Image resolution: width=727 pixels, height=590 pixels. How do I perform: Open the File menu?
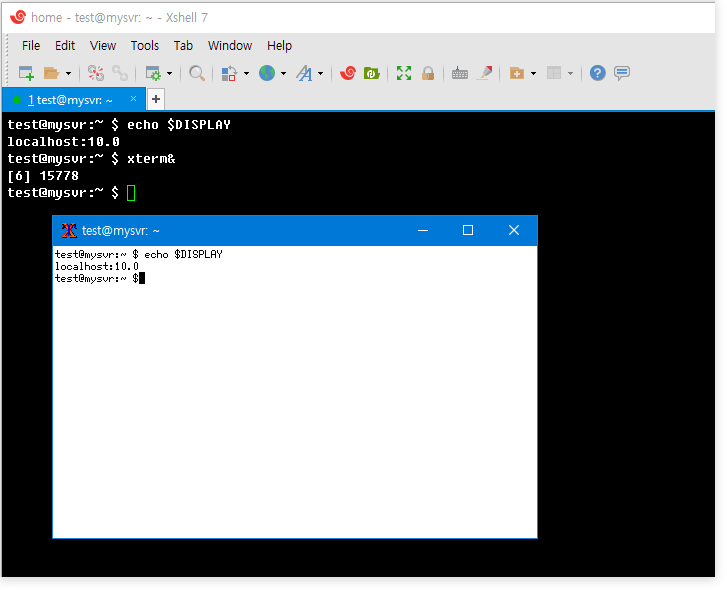(31, 45)
